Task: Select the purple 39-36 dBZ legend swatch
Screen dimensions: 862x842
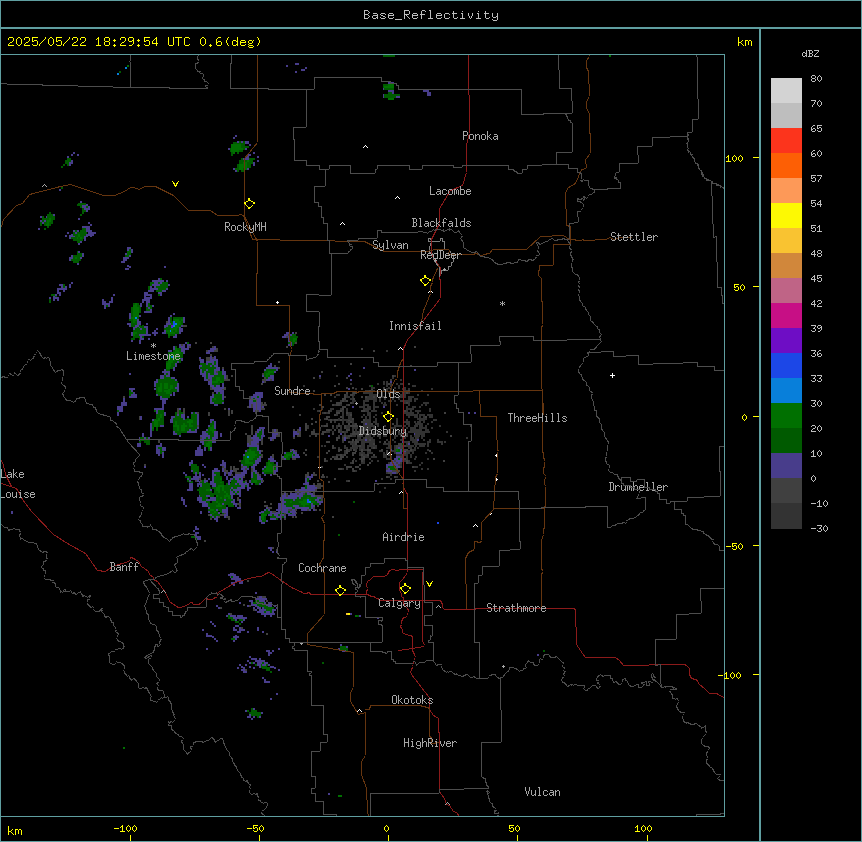Action: tap(786, 341)
